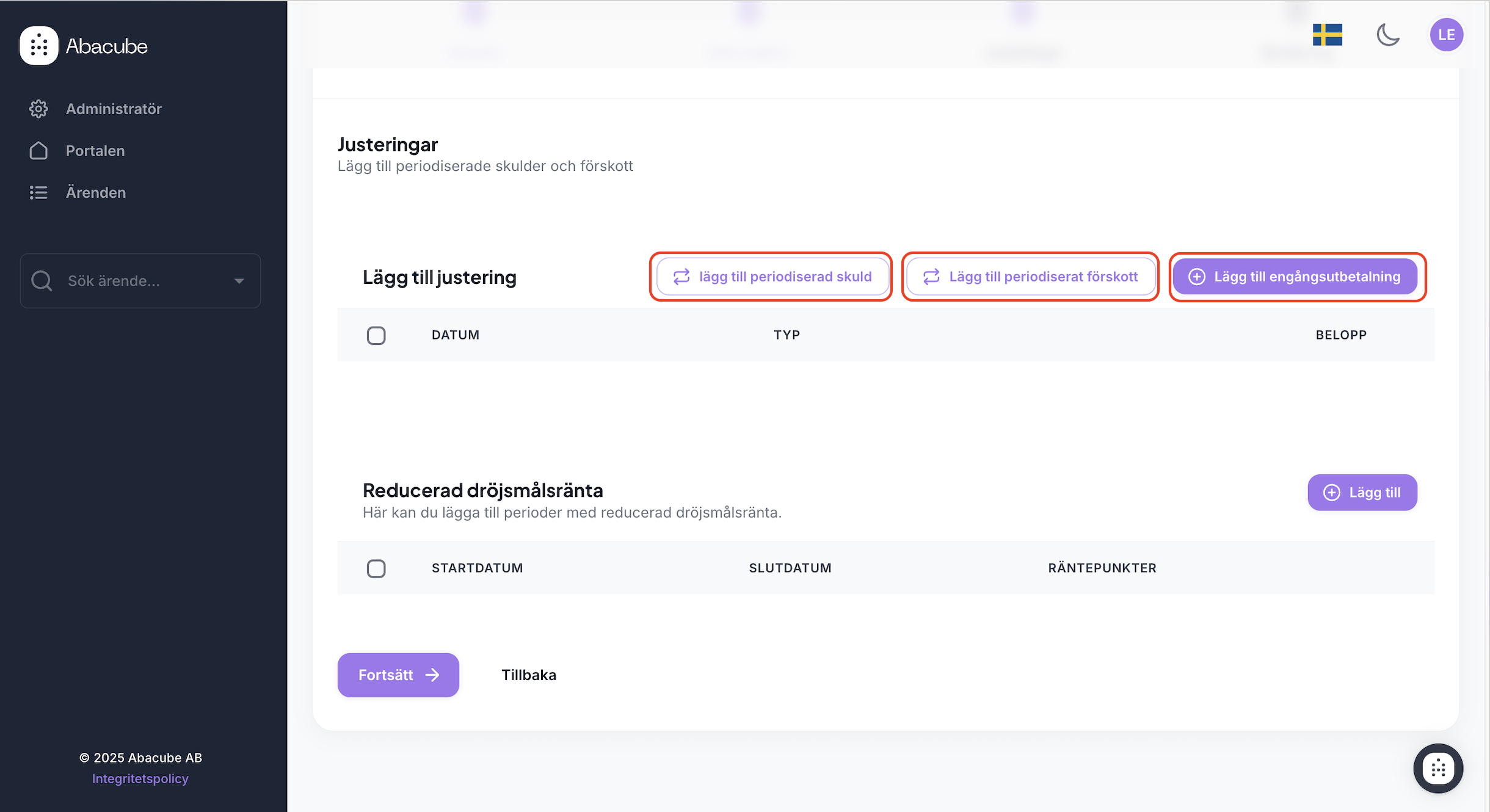Viewport: 1490px width, 812px height.
Task: Go back with Tillbaka
Action: pyautogui.click(x=529, y=675)
